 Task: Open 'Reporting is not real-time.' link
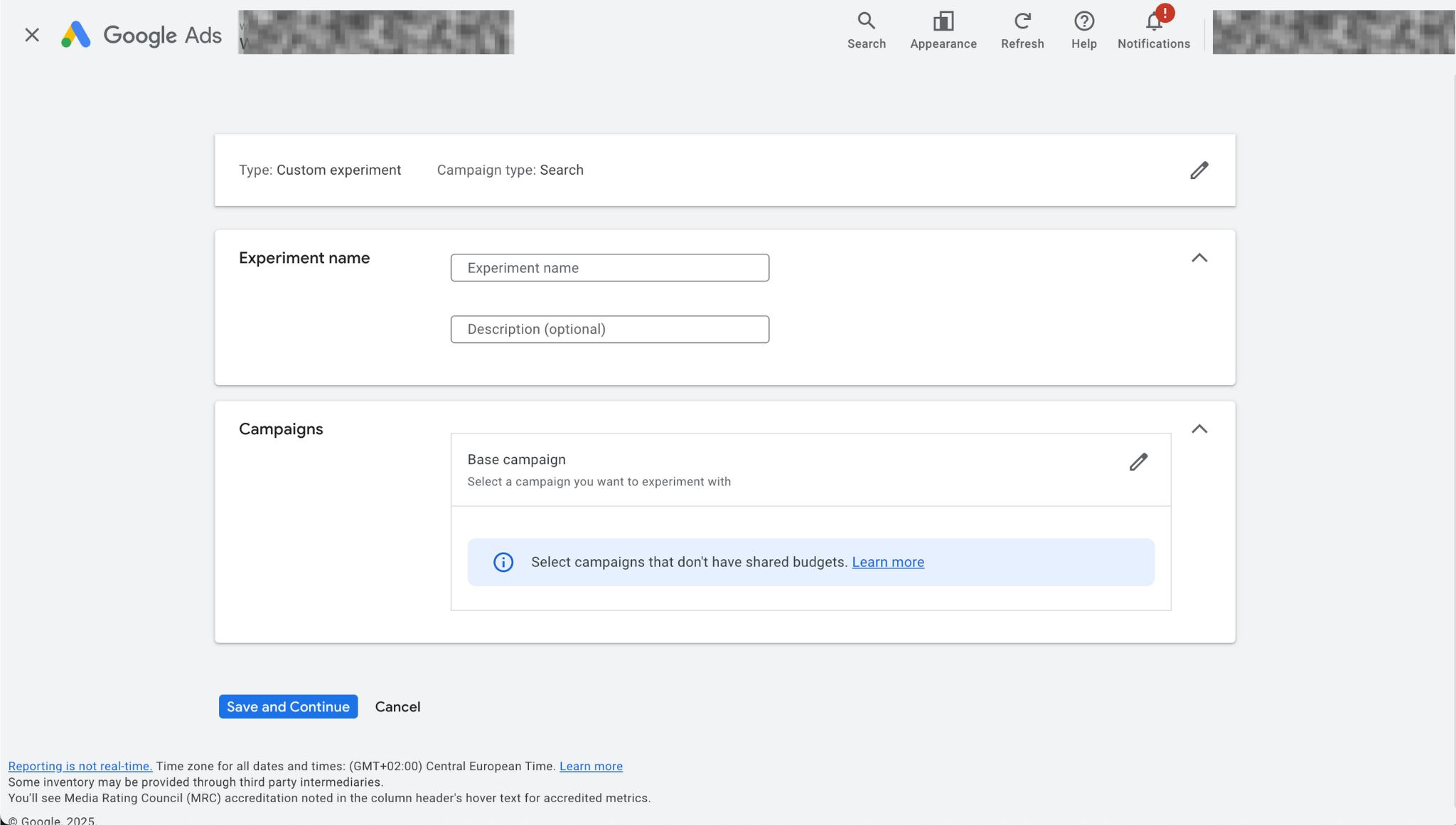[x=80, y=766]
